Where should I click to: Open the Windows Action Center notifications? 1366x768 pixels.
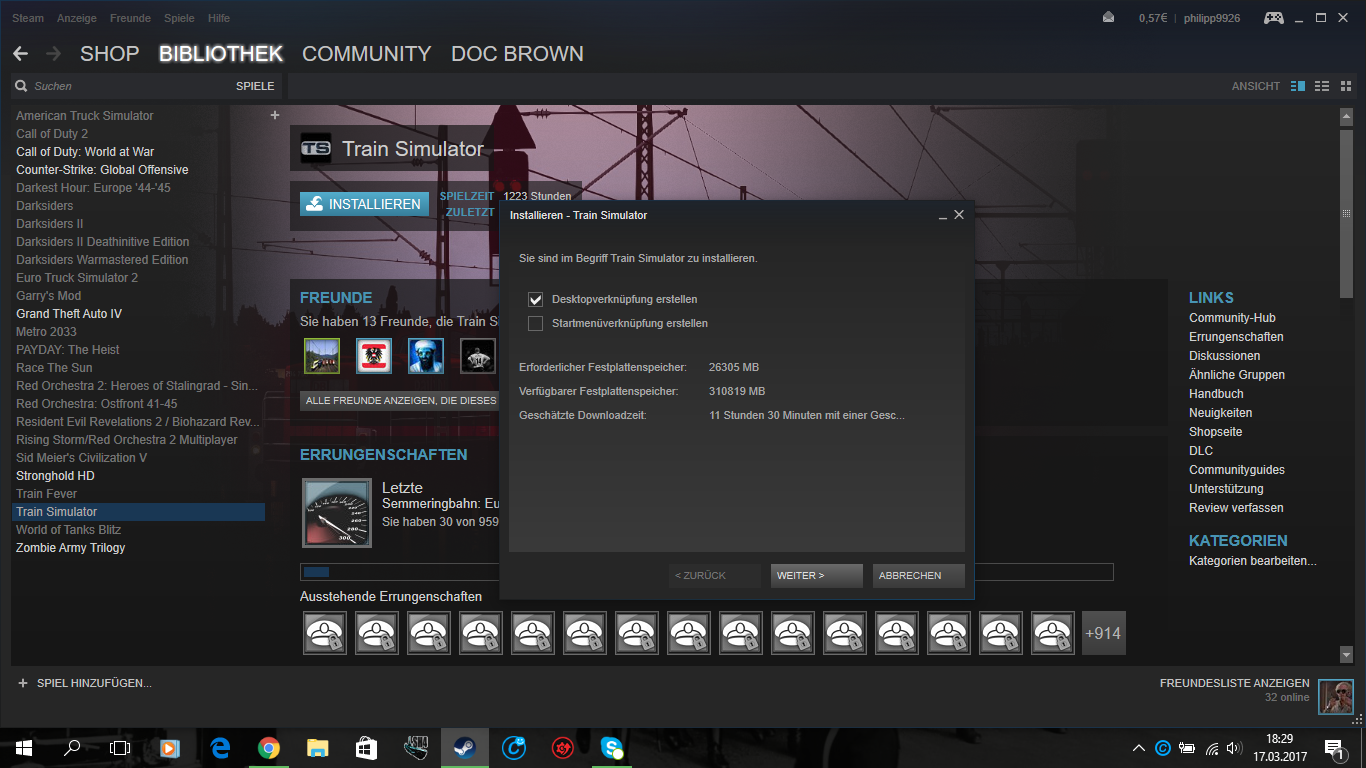1334,748
